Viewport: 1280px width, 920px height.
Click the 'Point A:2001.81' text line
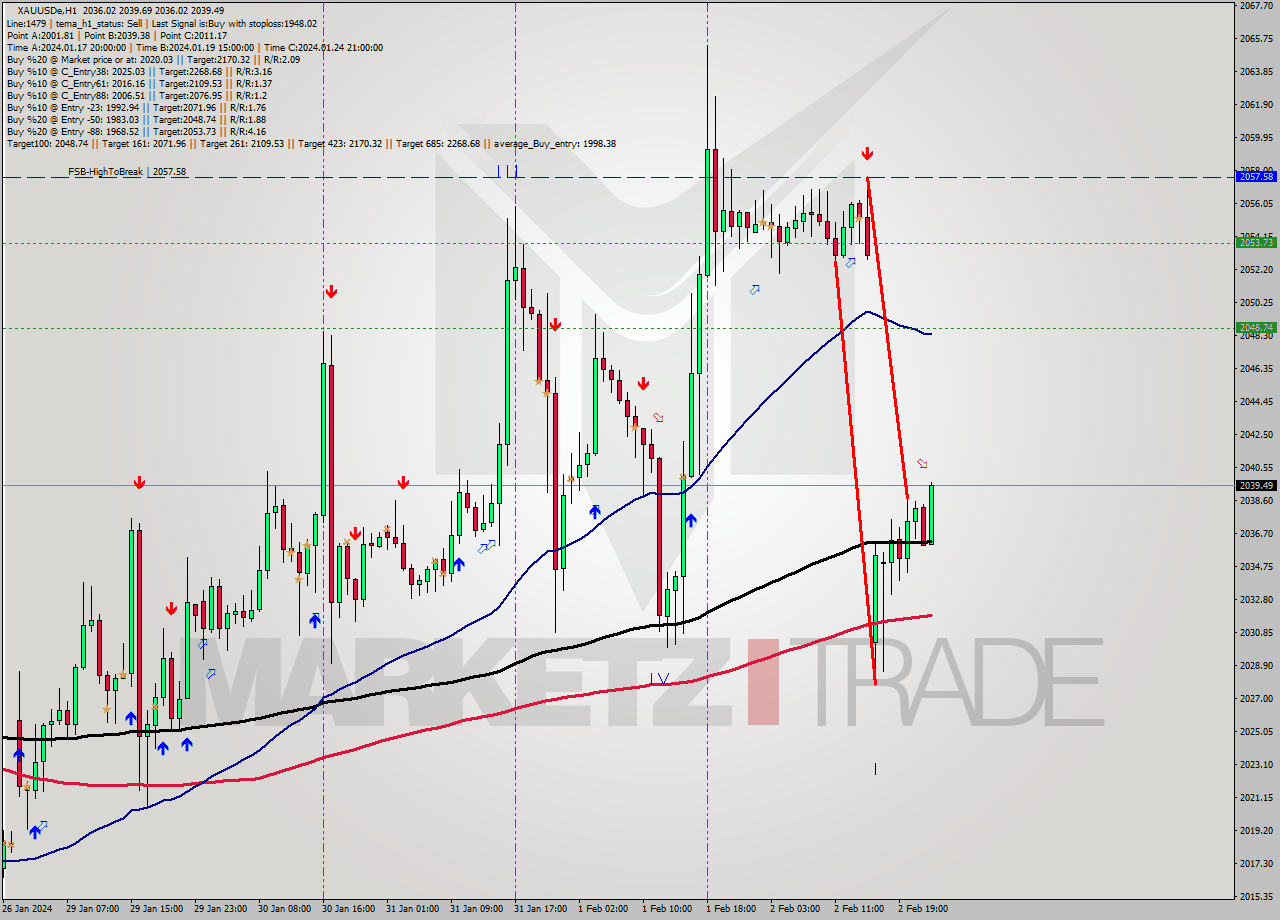tap(117, 35)
